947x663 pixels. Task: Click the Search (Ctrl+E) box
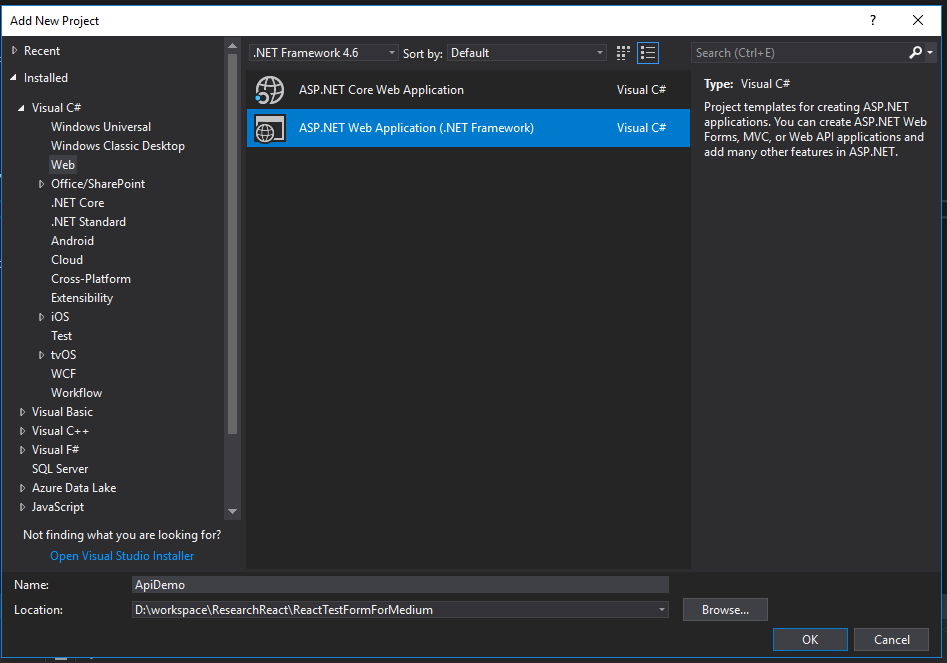(800, 53)
